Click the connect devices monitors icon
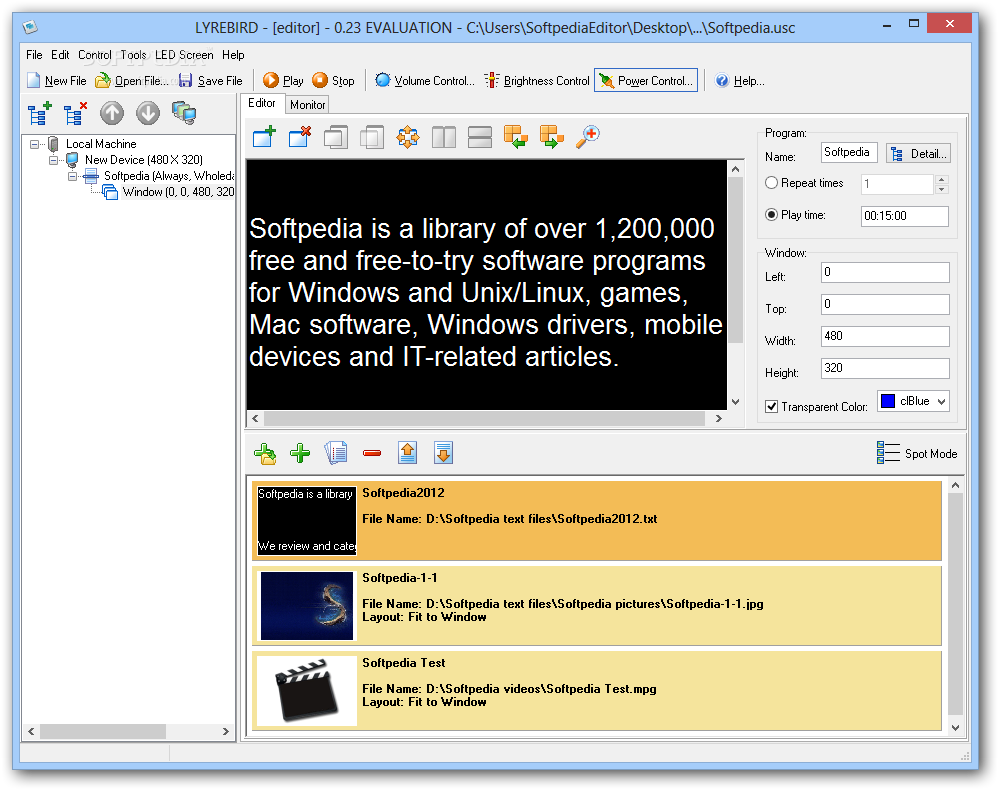999x790 pixels. (184, 113)
